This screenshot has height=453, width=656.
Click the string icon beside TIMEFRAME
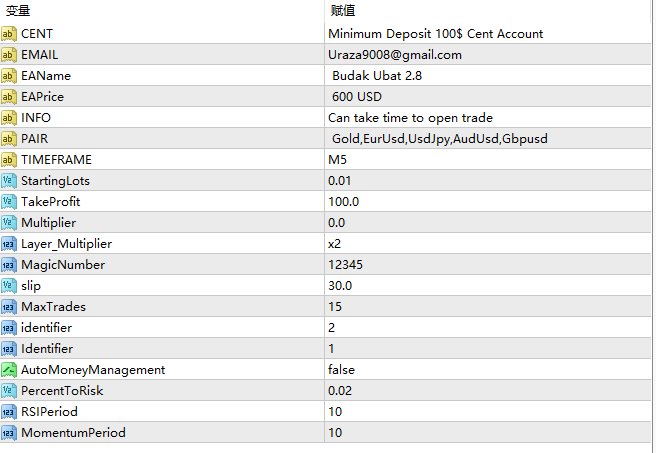pyautogui.click(x=9, y=160)
